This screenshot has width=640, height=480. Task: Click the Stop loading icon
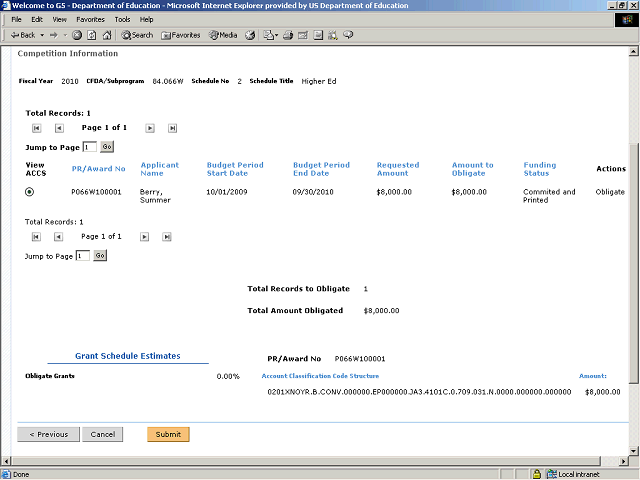point(77,36)
